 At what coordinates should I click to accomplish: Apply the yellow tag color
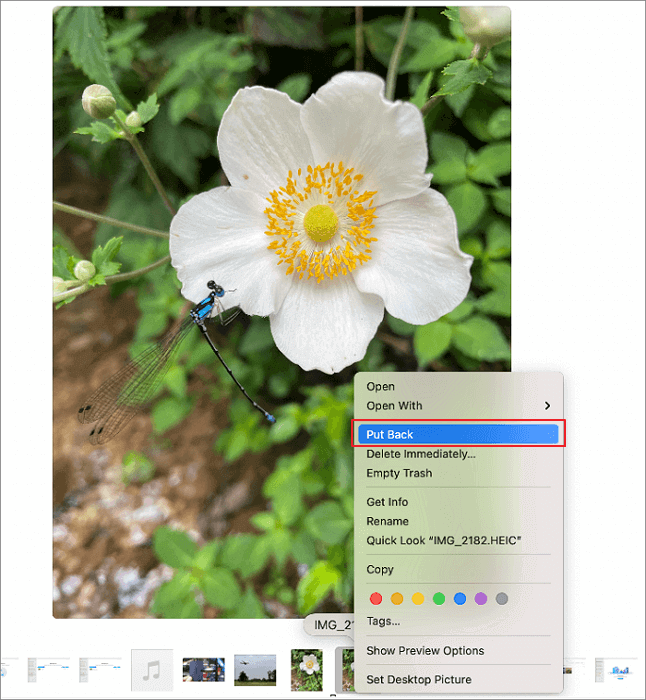(x=418, y=599)
